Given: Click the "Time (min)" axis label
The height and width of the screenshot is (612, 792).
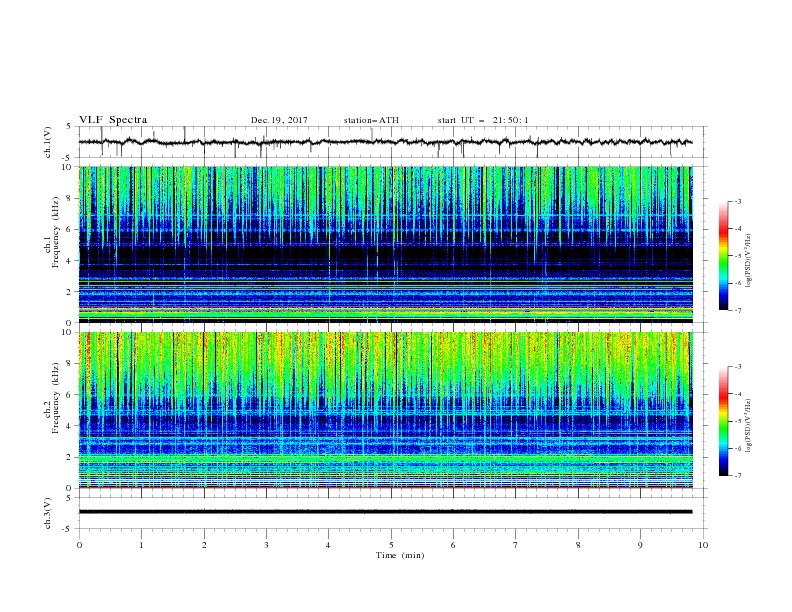Looking at the screenshot, I should point(400,555).
